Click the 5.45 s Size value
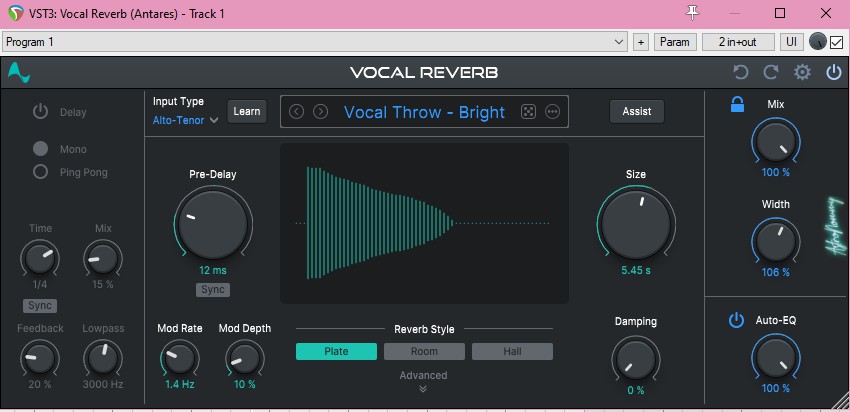 coord(636,270)
